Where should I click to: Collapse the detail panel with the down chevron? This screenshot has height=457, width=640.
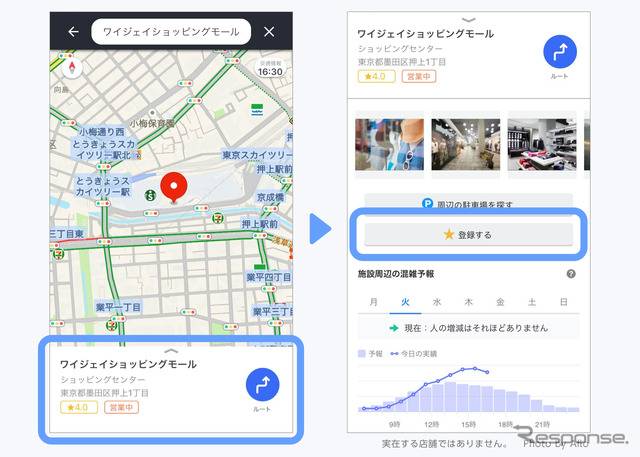tap(469, 20)
